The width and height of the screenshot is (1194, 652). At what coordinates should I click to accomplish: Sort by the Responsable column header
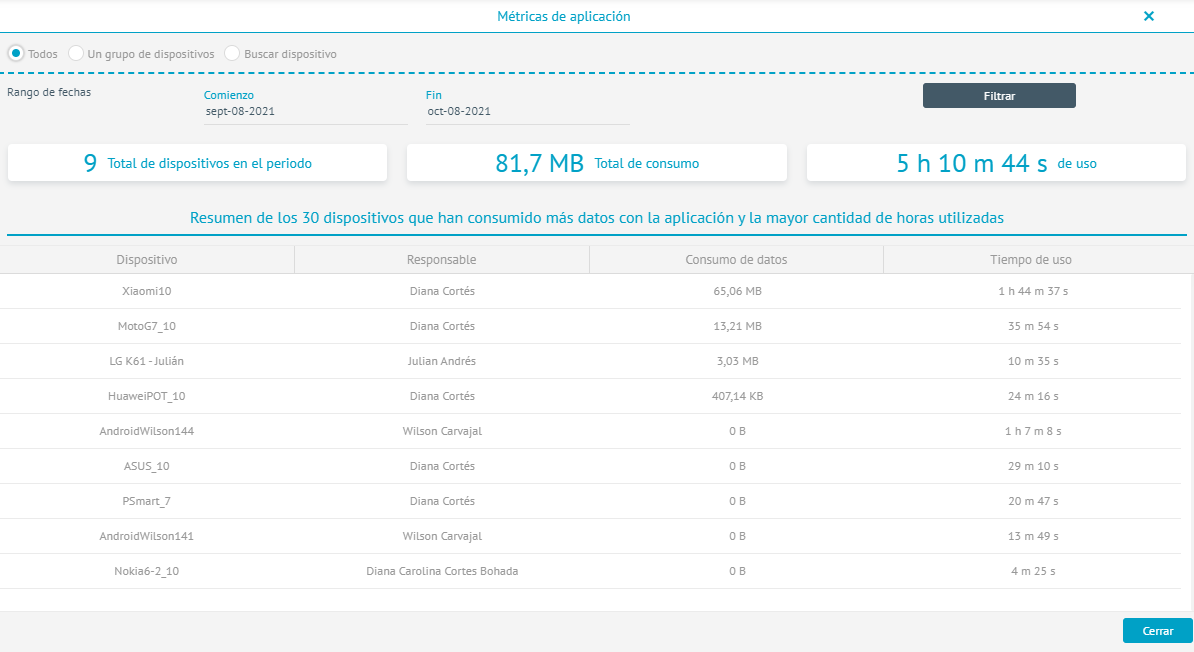pyautogui.click(x=442, y=260)
